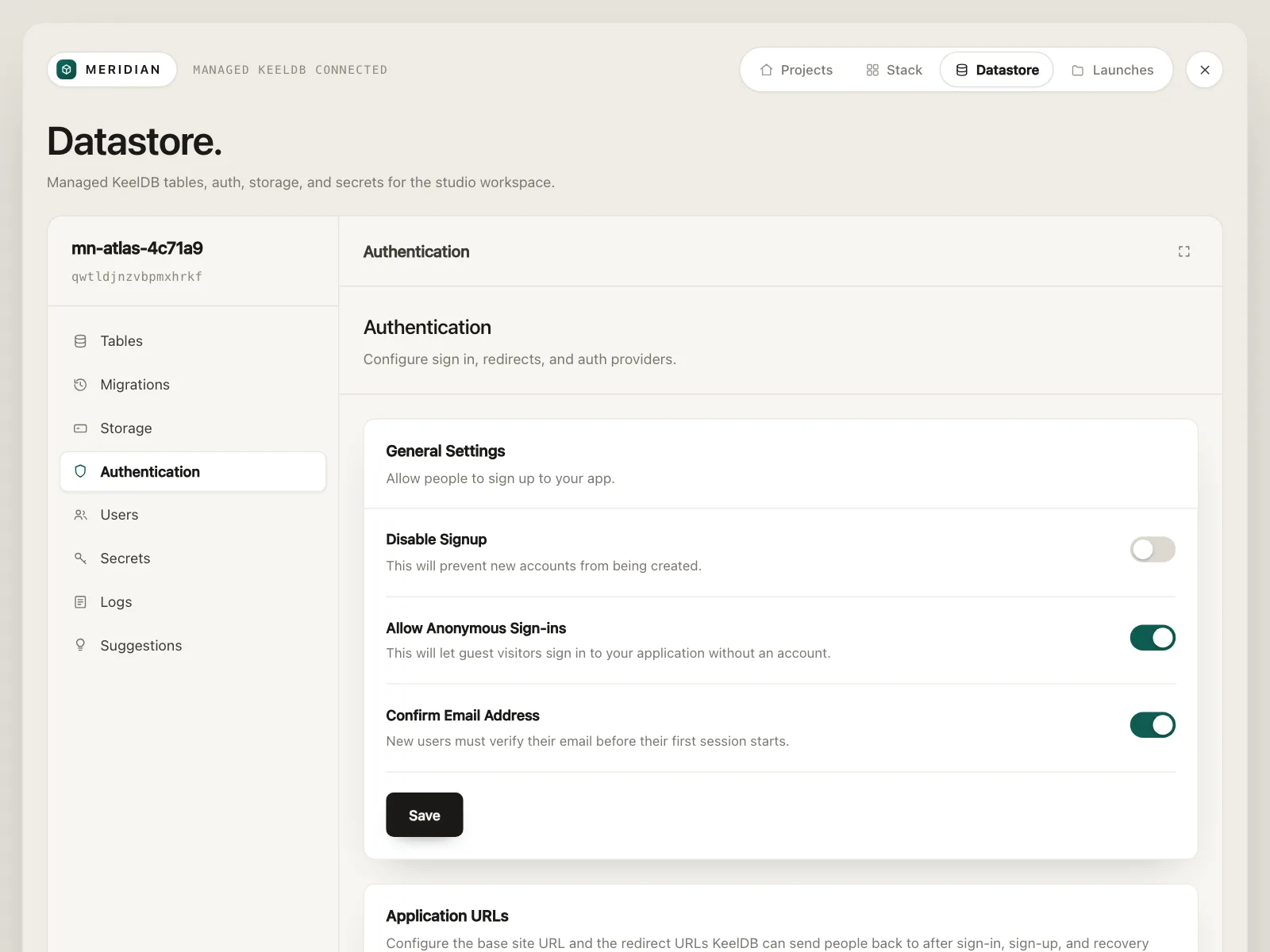Image resolution: width=1270 pixels, height=952 pixels.
Task: Go to the Launches tab
Action: (1112, 70)
